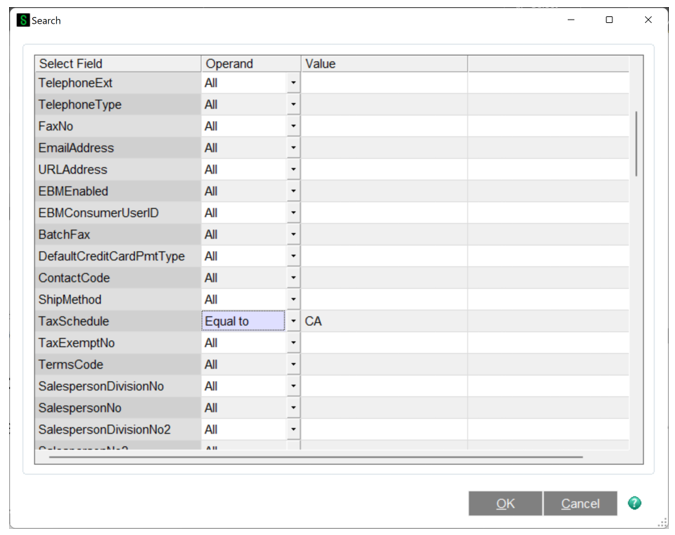
Task: Click the TaxSchedule value field containing CA
Action: (384, 321)
